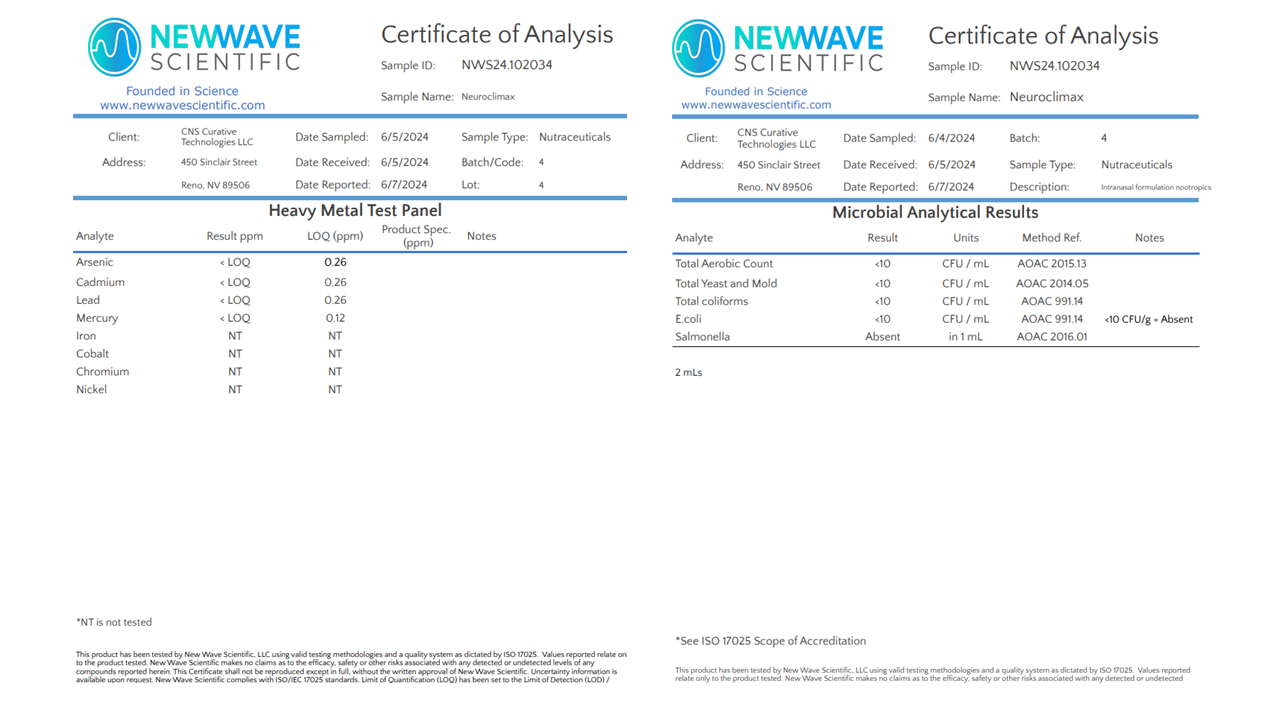Select the Nickel analyte label
Viewport: 1280px width, 720px height.
coord(91,389)
